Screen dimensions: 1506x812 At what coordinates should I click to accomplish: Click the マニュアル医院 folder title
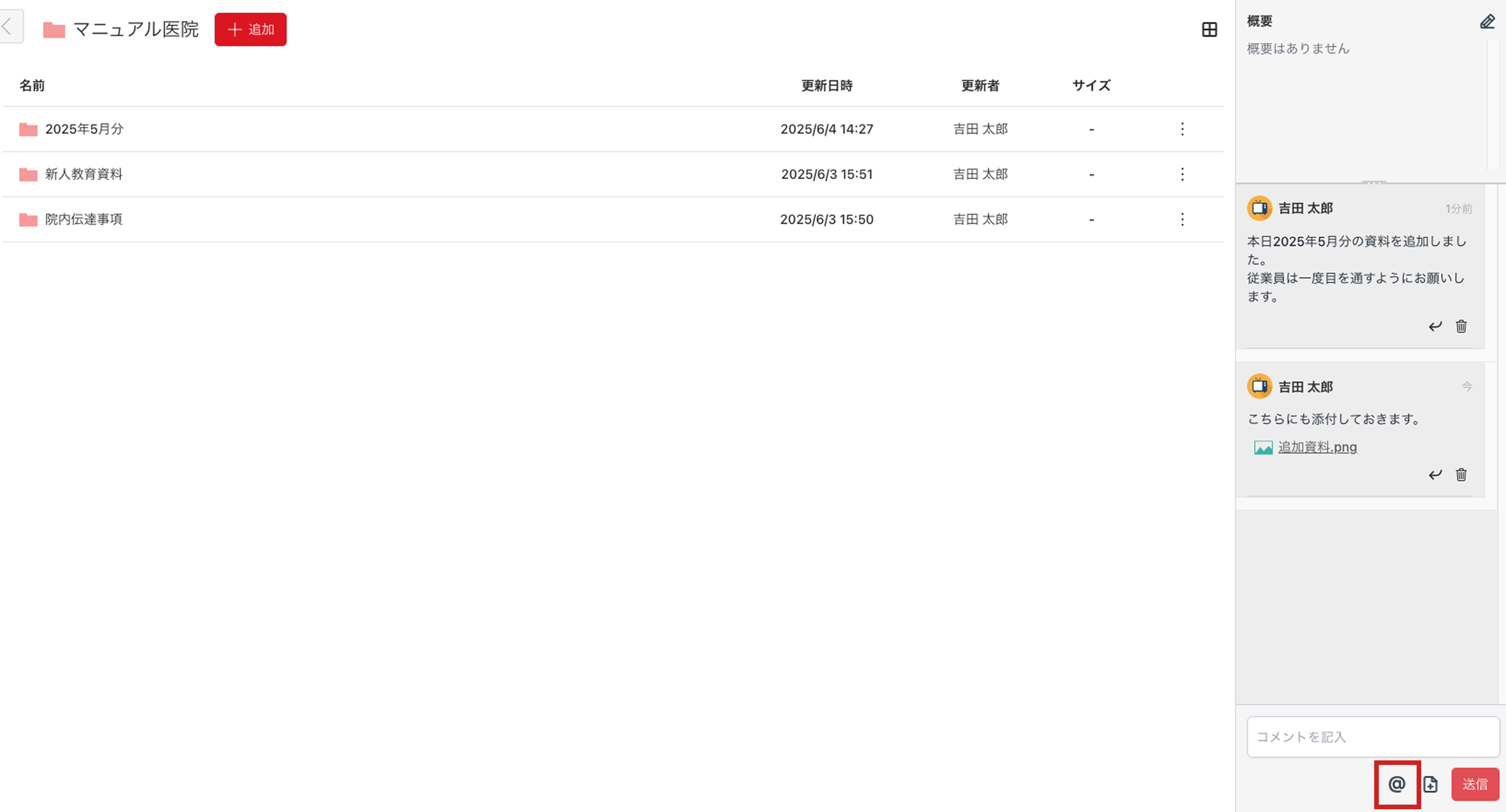135,29
